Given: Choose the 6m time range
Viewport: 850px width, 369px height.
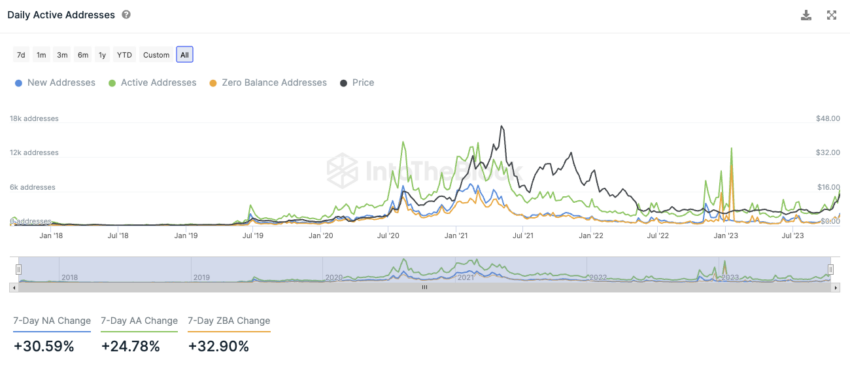Looking at the screenshot, I should tap(83, 55).
